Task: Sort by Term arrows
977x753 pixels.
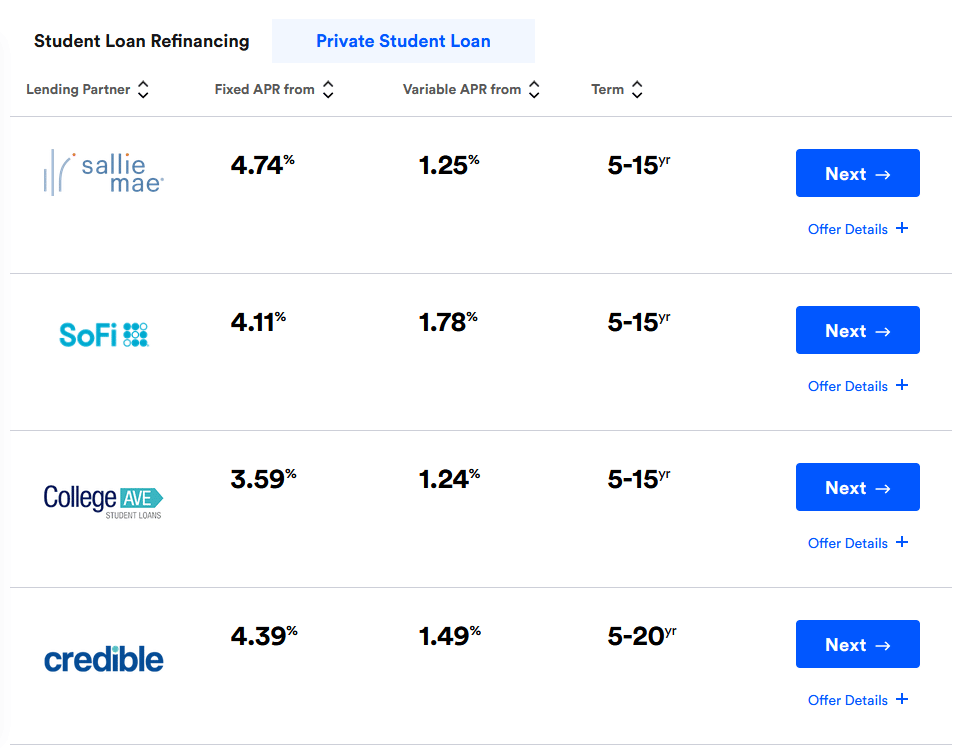Action: tap(637, 89)
